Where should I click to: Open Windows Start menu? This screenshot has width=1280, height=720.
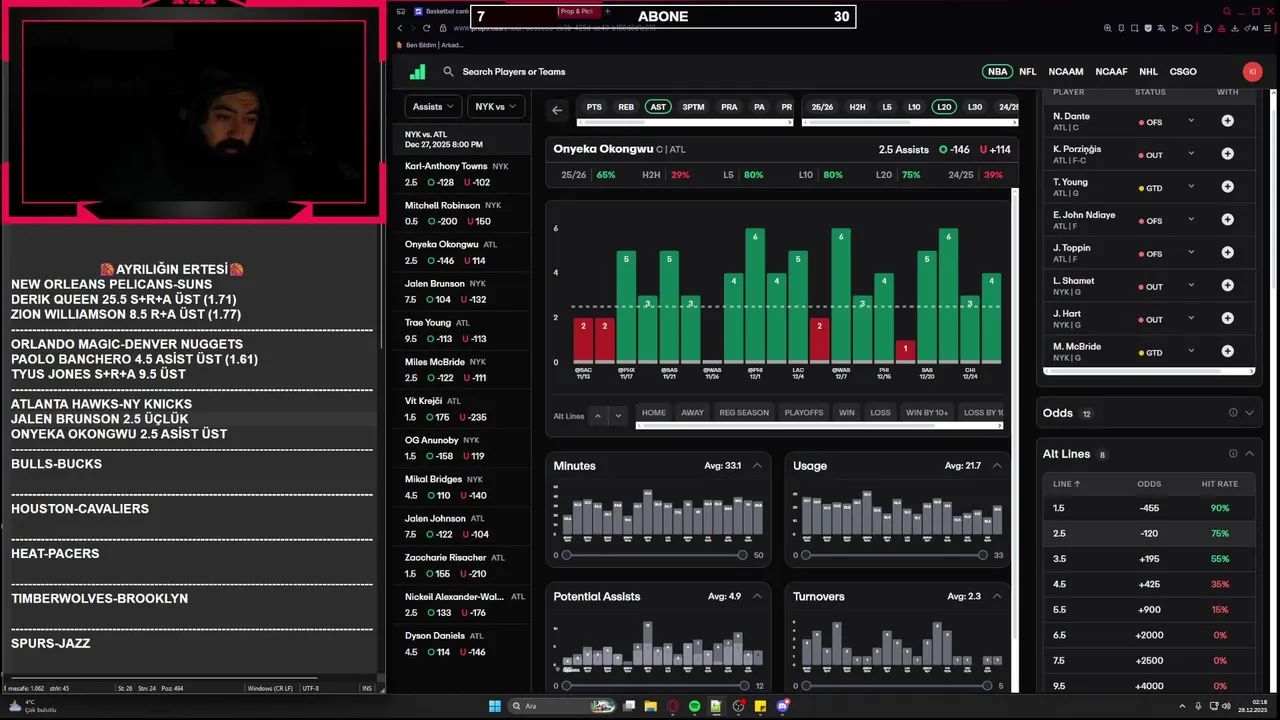(494, 706)
